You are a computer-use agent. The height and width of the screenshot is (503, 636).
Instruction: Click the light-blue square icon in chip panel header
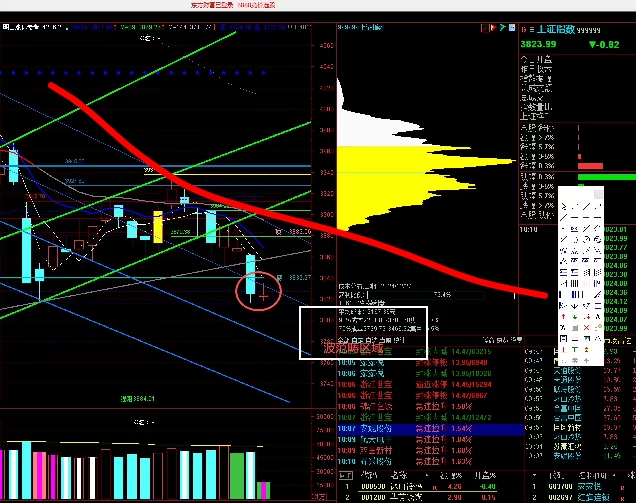click(x=512, y=28)
